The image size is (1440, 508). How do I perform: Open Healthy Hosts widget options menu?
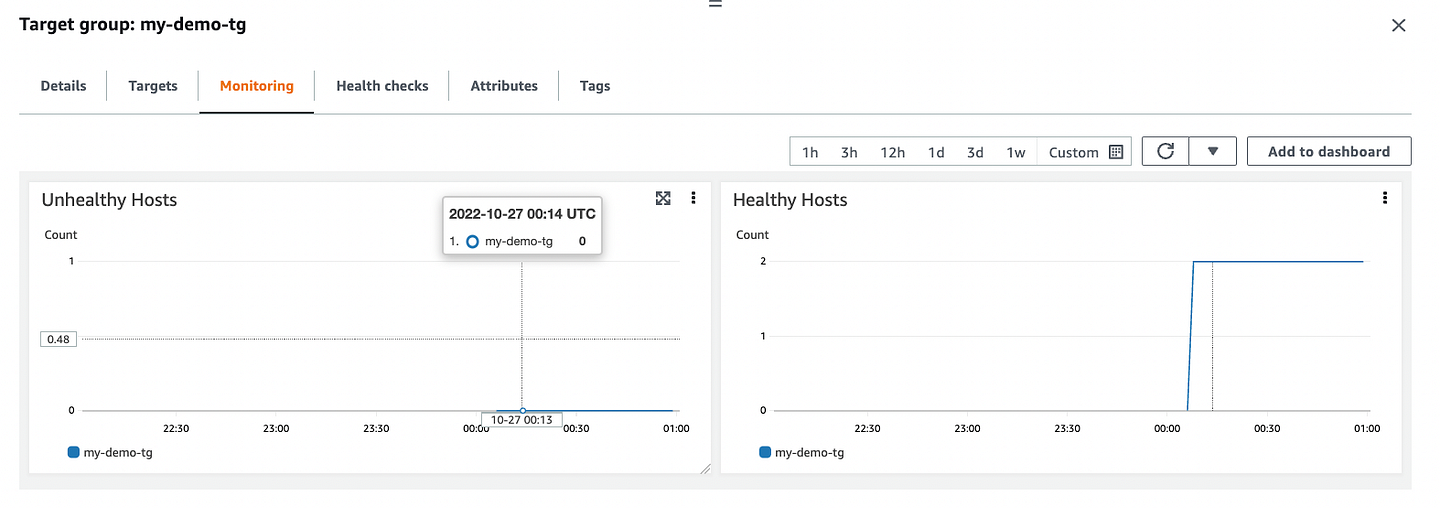pos(1385,199)
